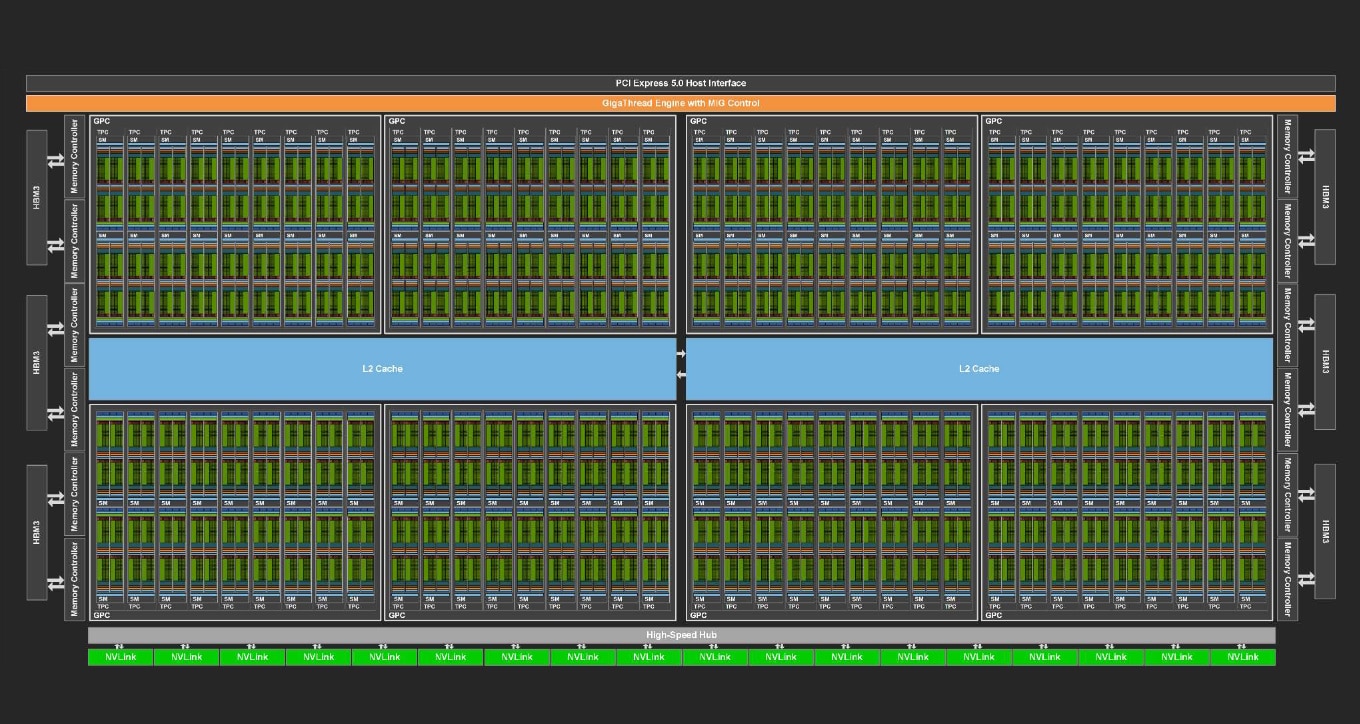This screenshot has width=1360, height=724.
Task: Click the first NVLink block on the left
Action: (x=120, y=657)
